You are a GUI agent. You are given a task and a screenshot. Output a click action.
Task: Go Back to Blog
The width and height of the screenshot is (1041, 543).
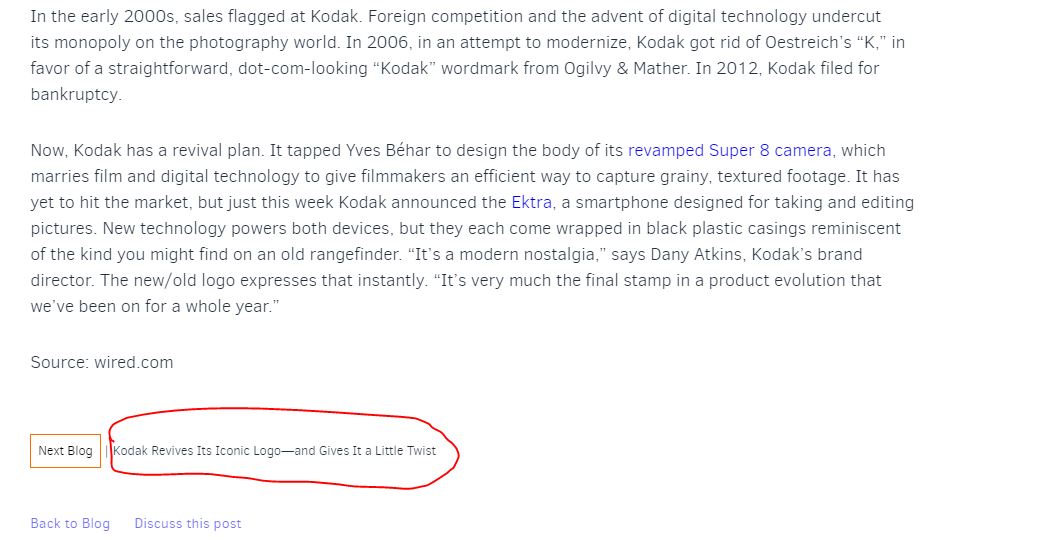70,524
